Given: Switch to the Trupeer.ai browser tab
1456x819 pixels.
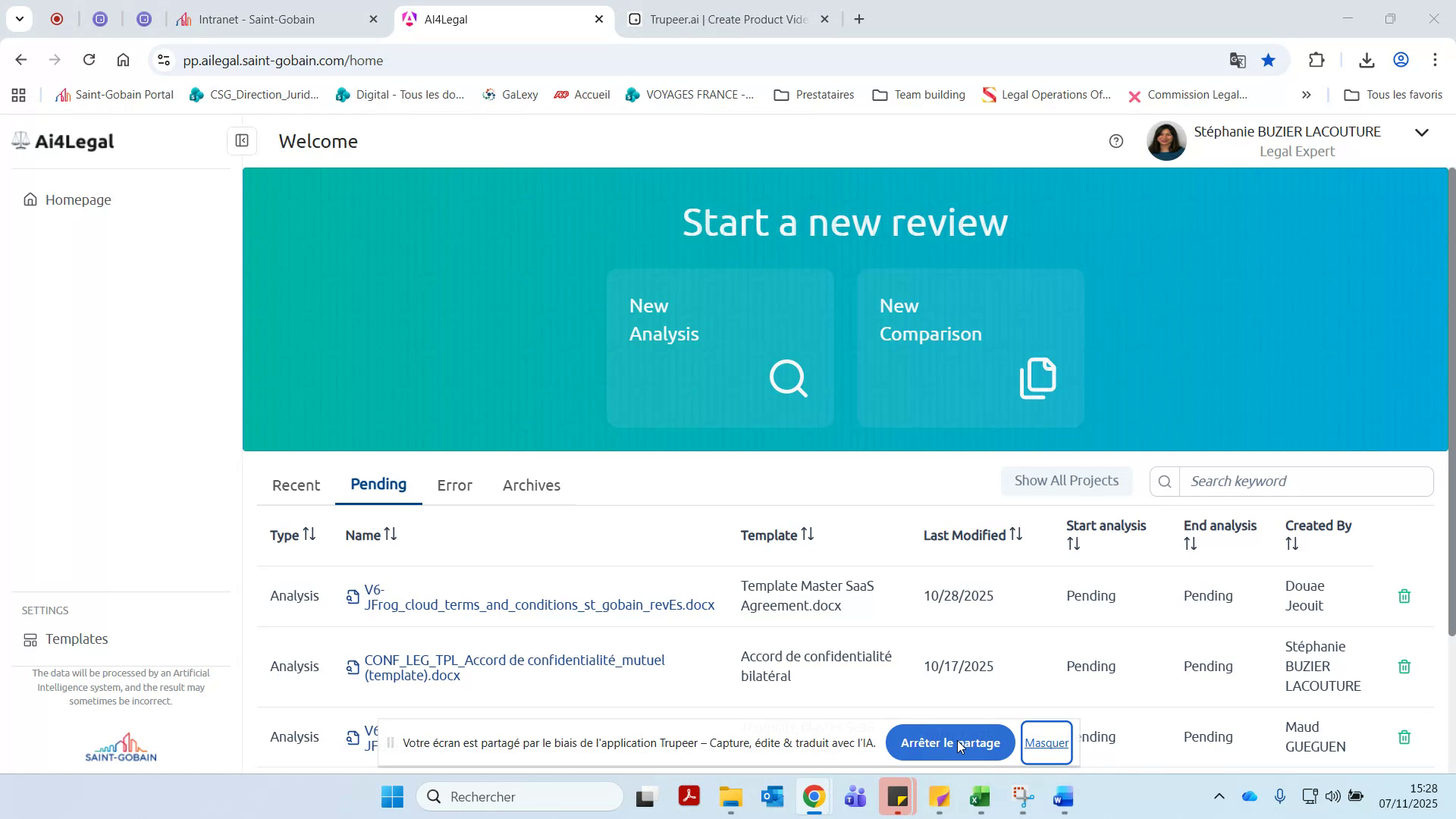Looking at the screenshot, I should coord(720,19).
